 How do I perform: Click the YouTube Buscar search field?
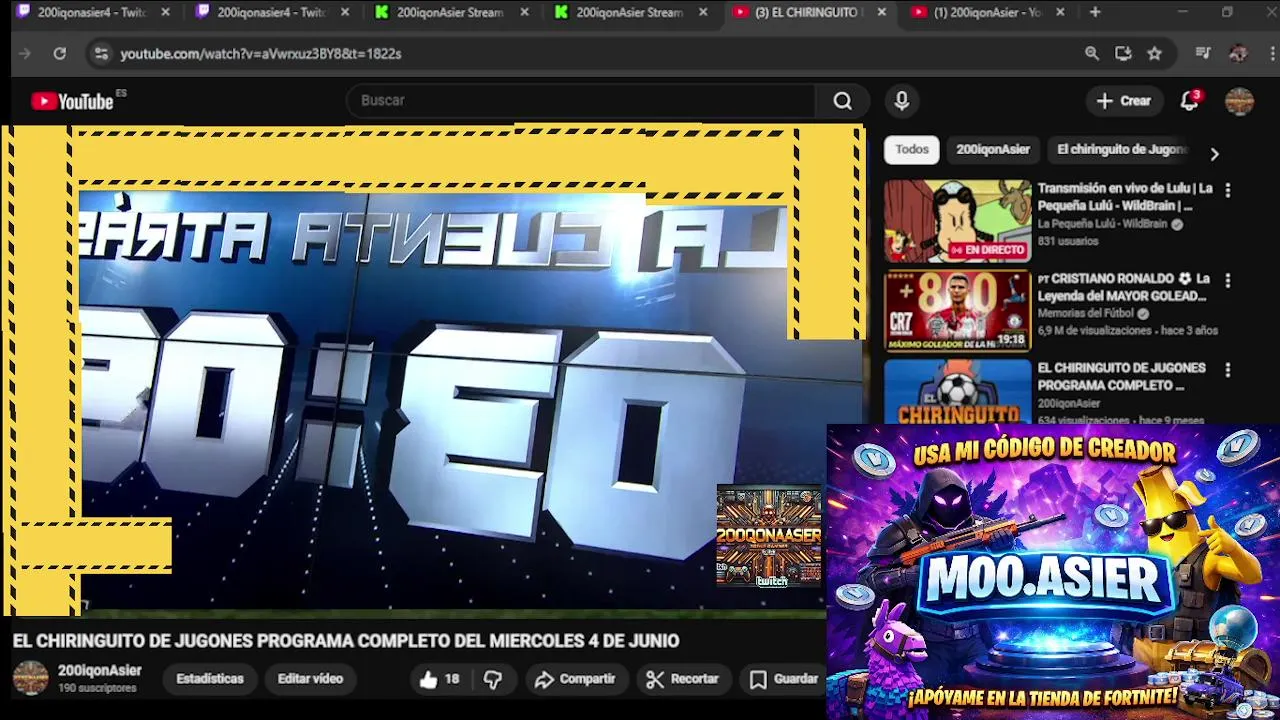[x=580, y=101]
